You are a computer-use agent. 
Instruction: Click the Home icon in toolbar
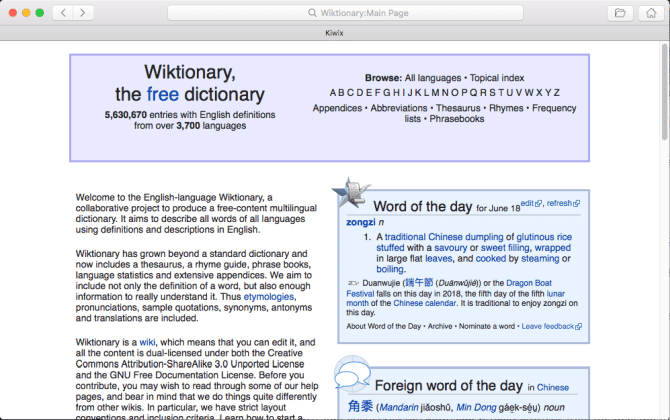(x=651, y=13)
